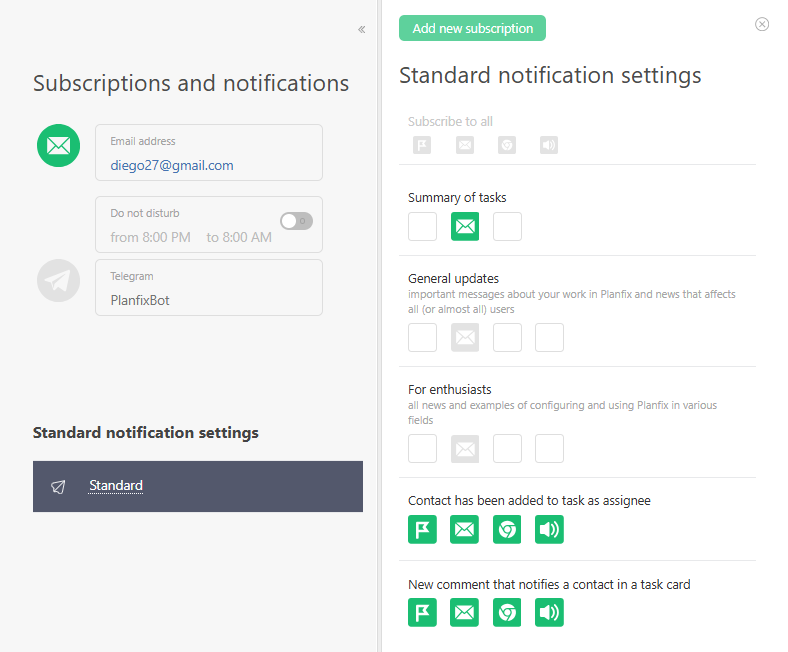Toggle sound notification for assignee added
This screenshot has width=788, height=652.
click(x=549, y=530)
